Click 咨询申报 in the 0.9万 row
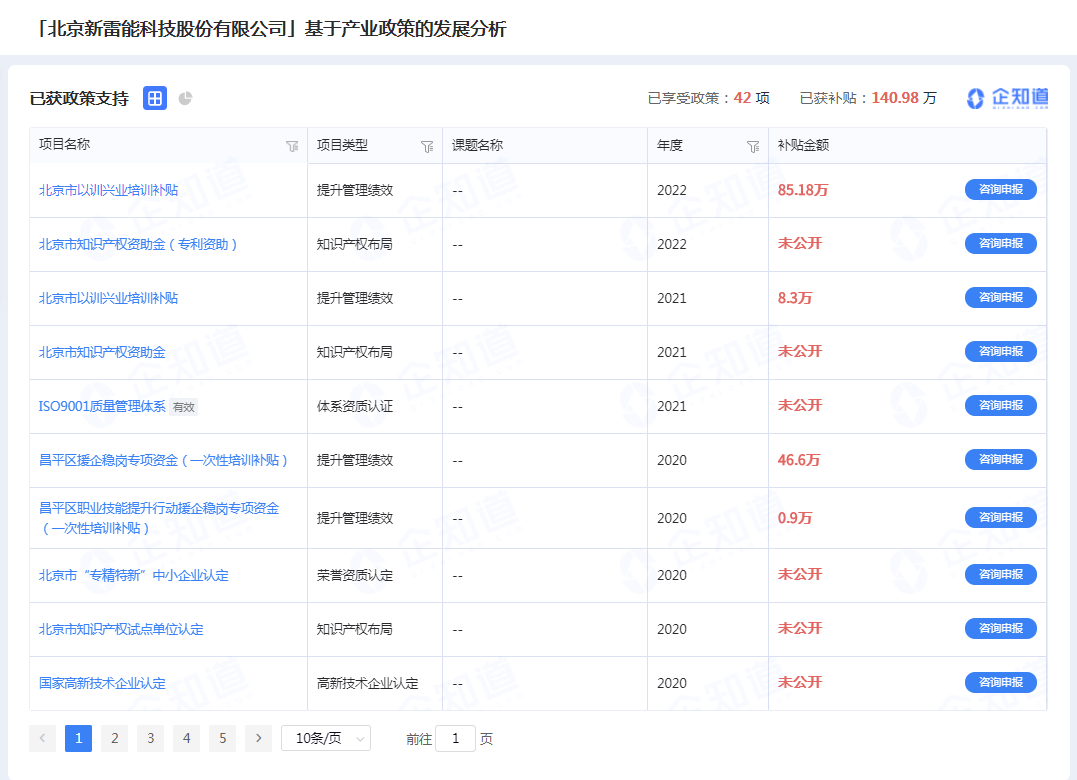The image size is (1077, 780). tap(1001, 517)
